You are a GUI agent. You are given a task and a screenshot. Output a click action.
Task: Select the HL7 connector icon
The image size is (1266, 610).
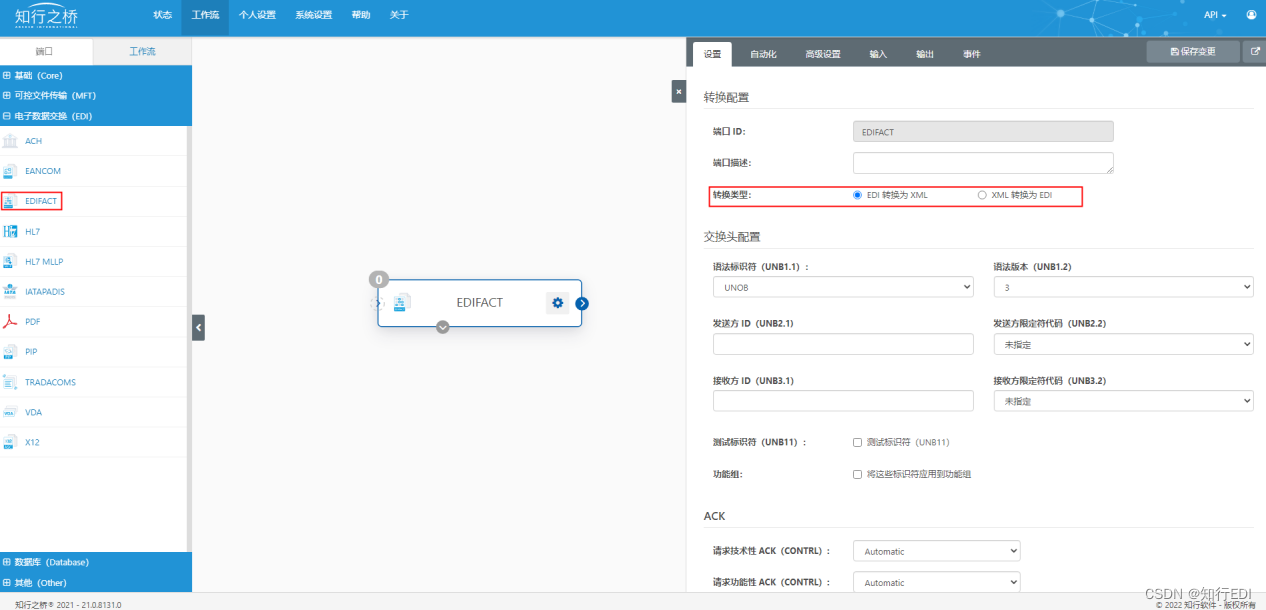[x=10, y=231]
